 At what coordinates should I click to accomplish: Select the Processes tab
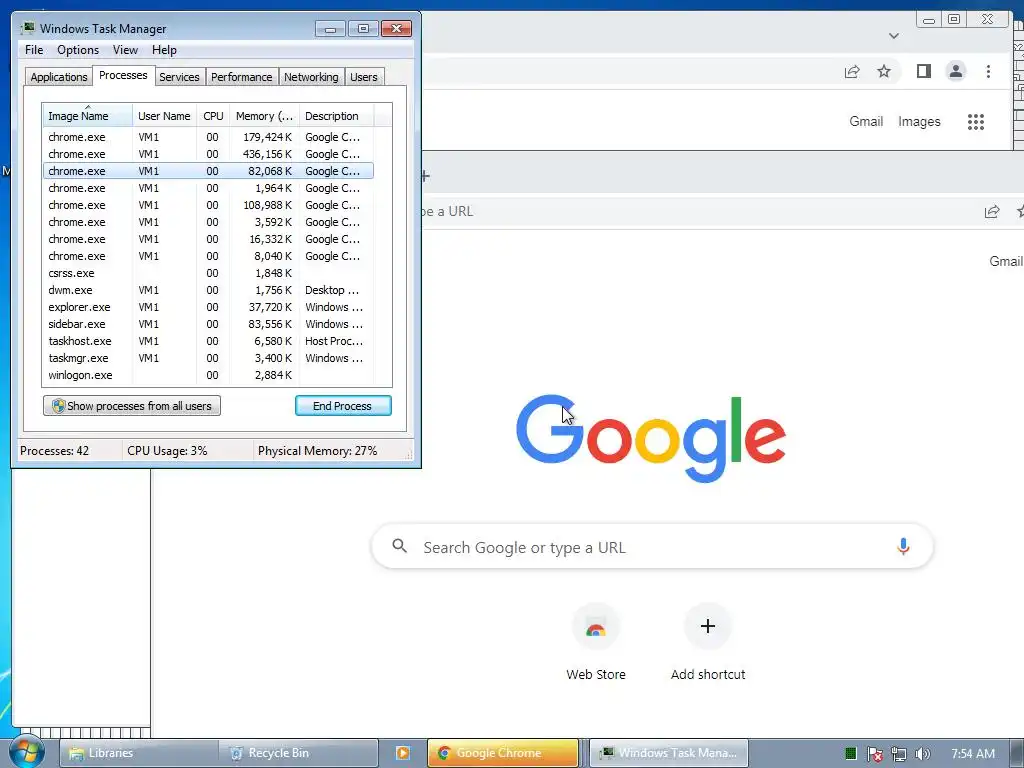(123, 75)
